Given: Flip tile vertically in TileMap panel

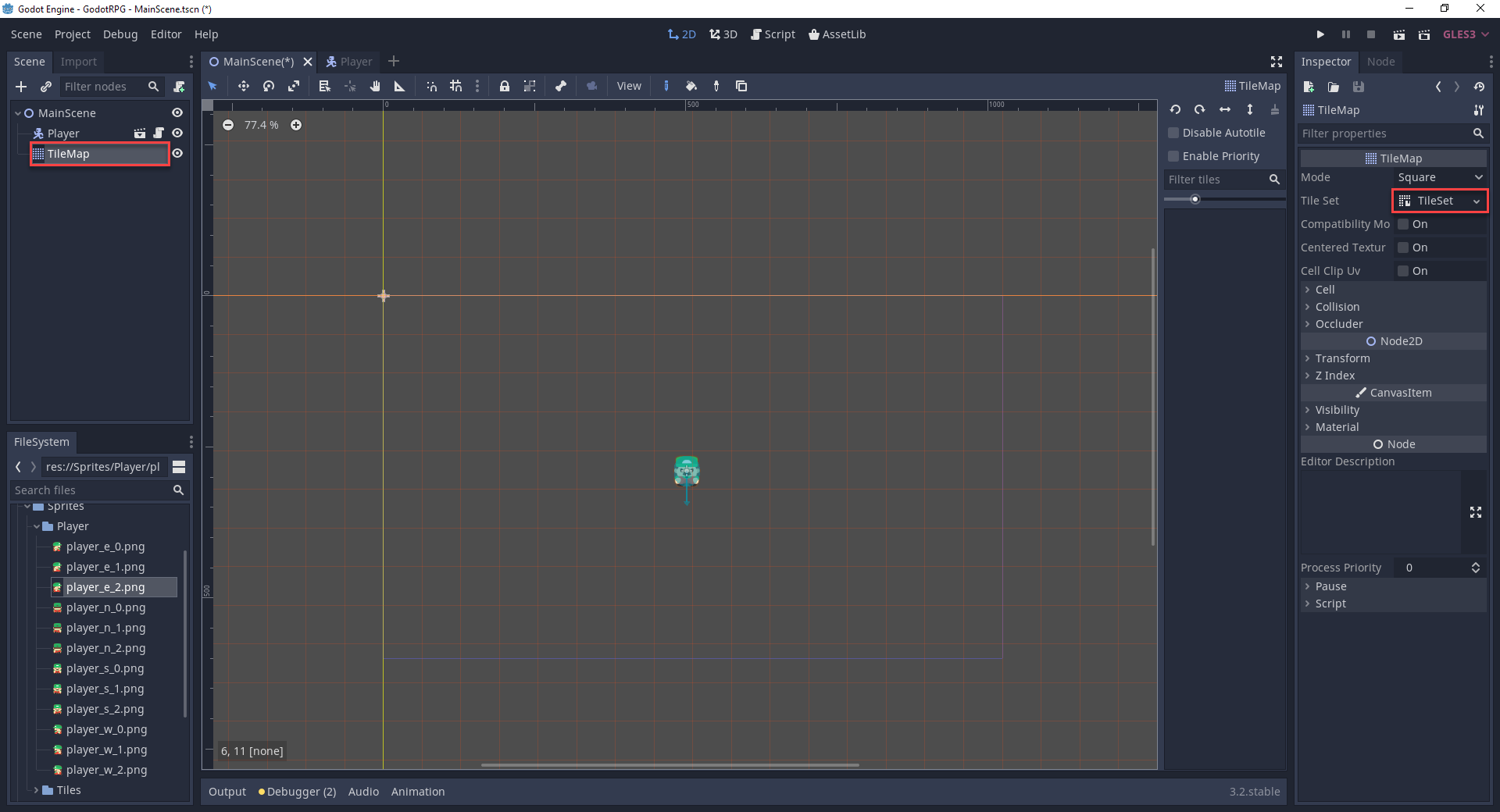Looking at the screenshot, I should point(1250,109).
